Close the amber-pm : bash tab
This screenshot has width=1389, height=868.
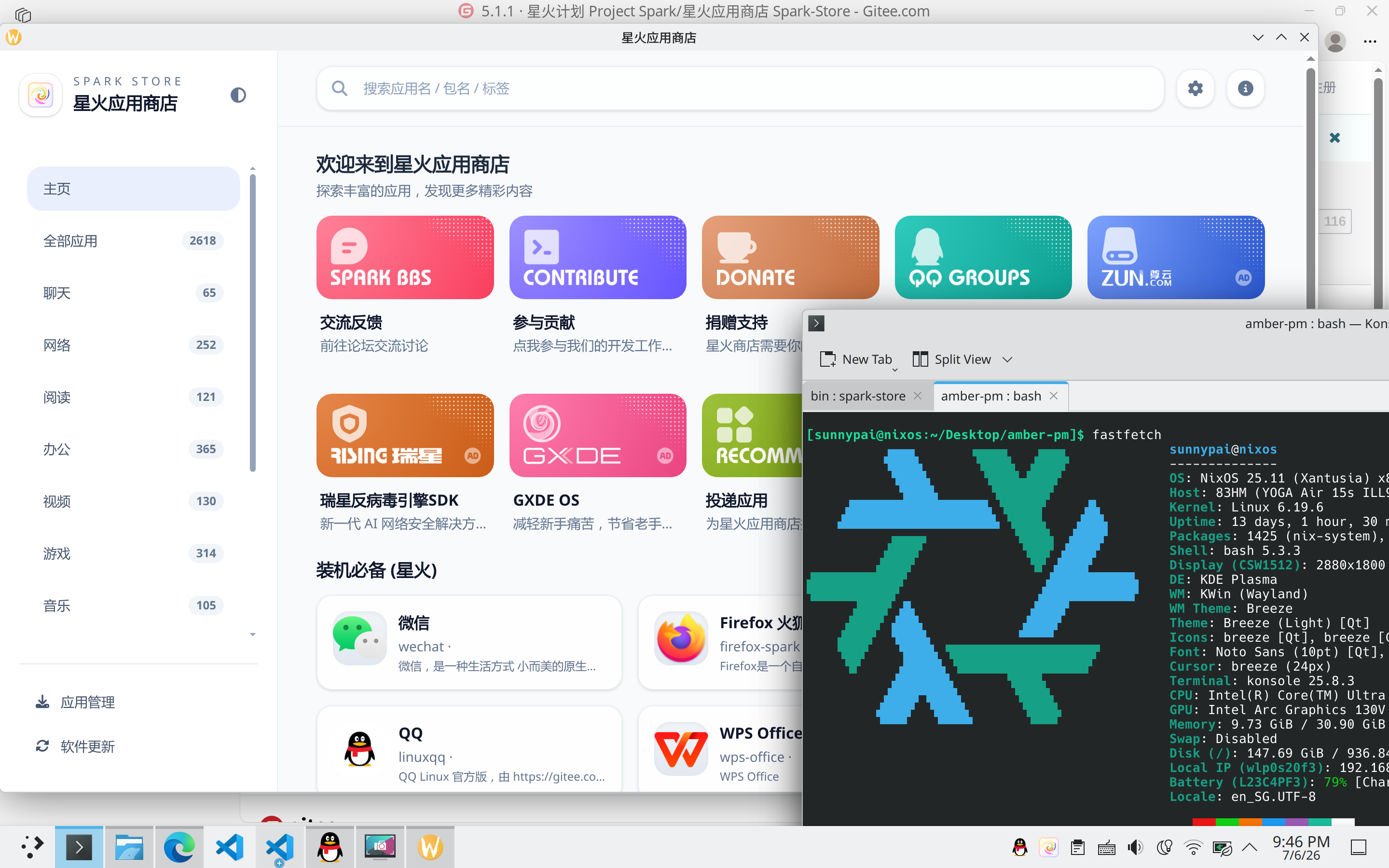(x=1054, y=396)
